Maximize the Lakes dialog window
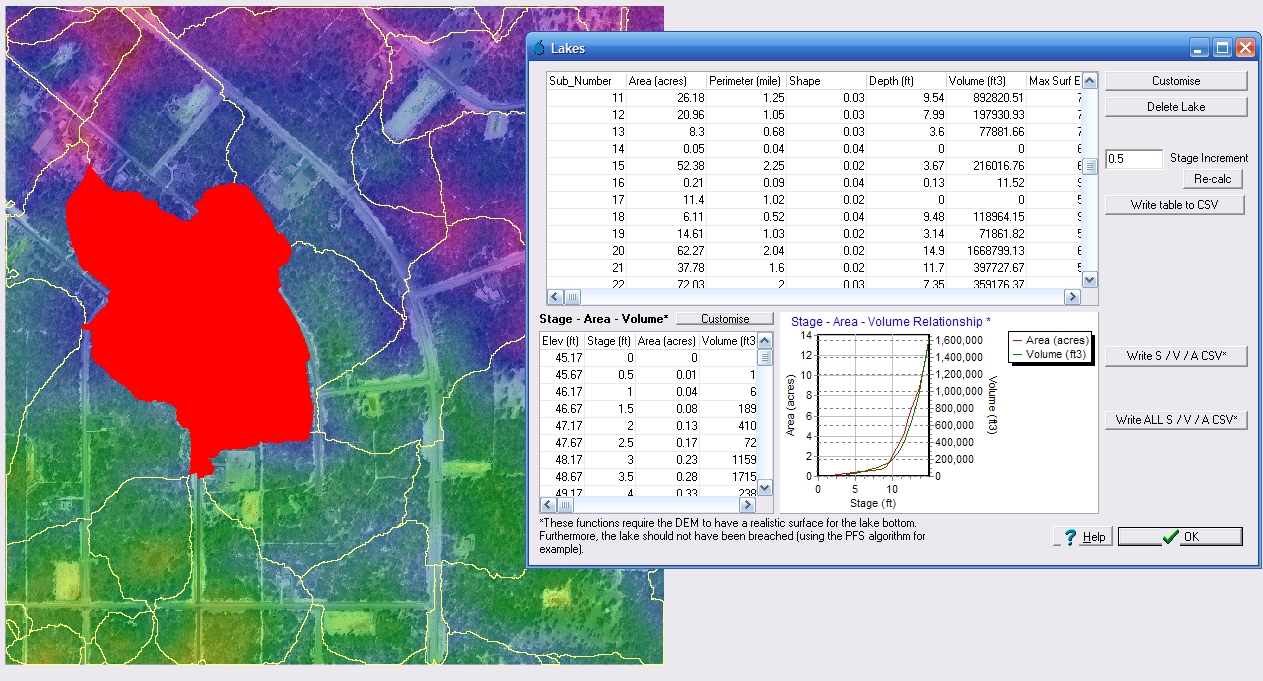This screenshot has height=681, width=1263. (x=1222, y=48)
